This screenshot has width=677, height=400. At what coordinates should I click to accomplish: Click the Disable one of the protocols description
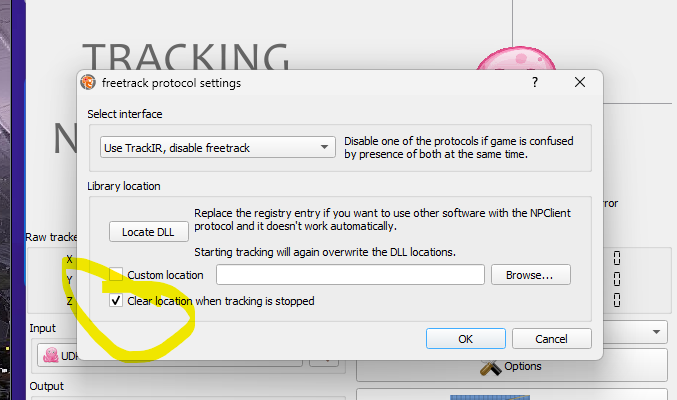click(459, 148)
